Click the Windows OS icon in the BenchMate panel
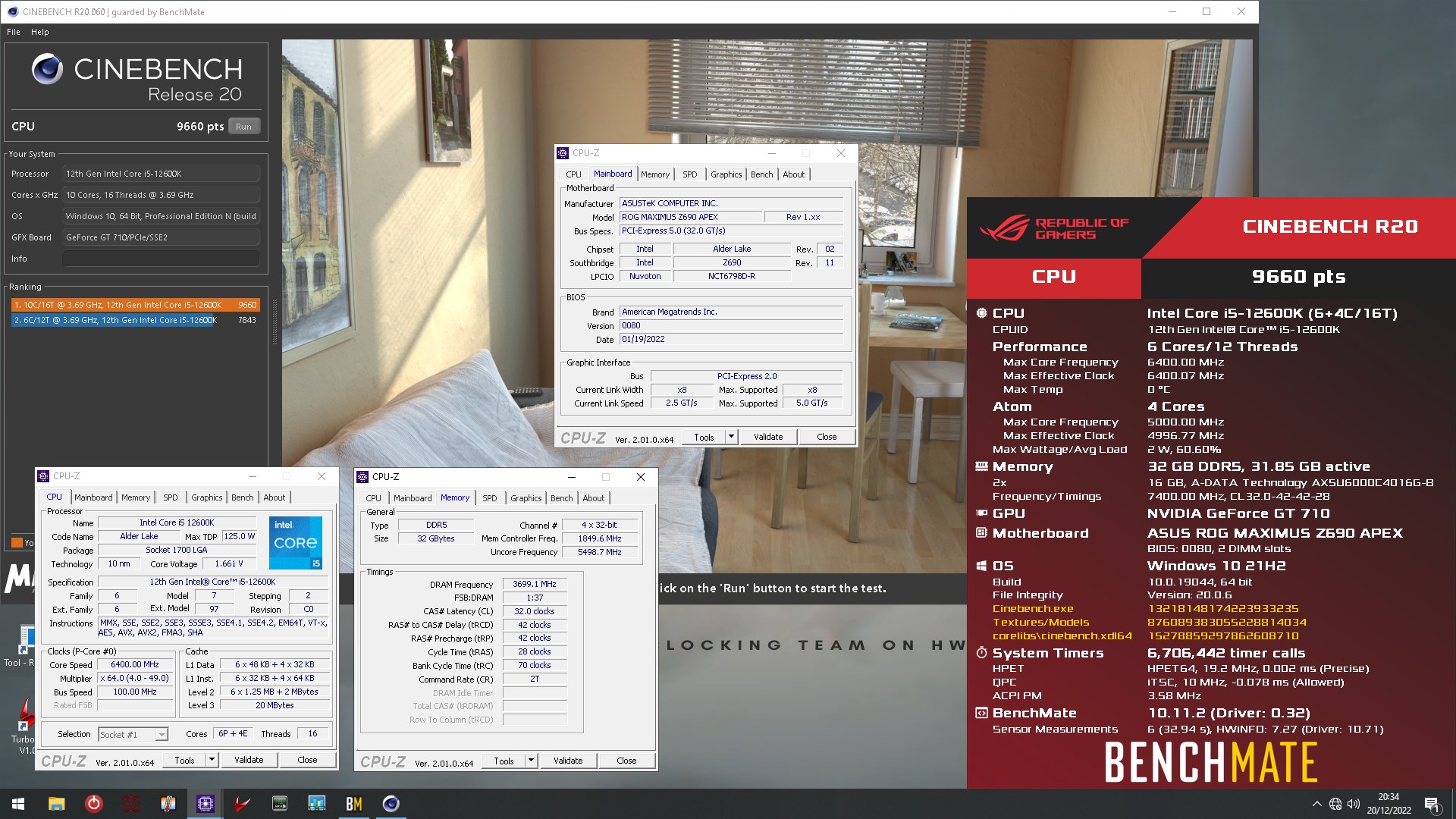Image resolution: width=1456 pixels, height=819 pixels. click(981, 566)
